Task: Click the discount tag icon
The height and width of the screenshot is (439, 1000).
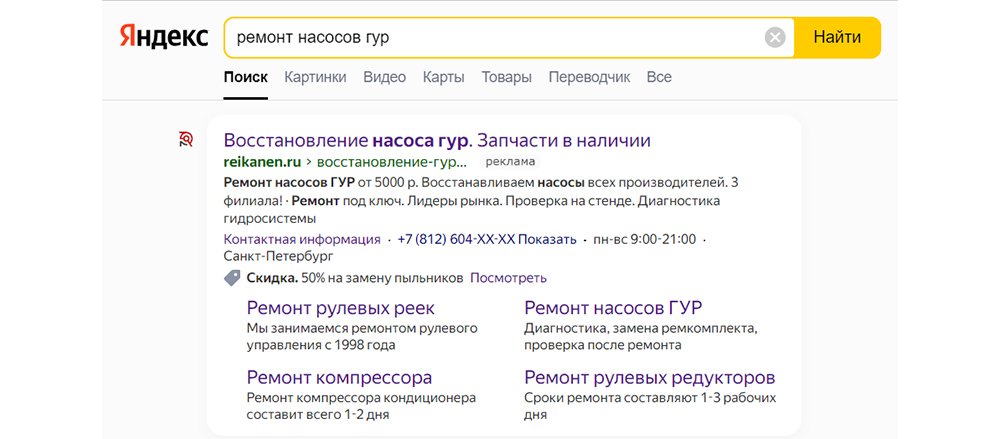Action: click(232, 278)
